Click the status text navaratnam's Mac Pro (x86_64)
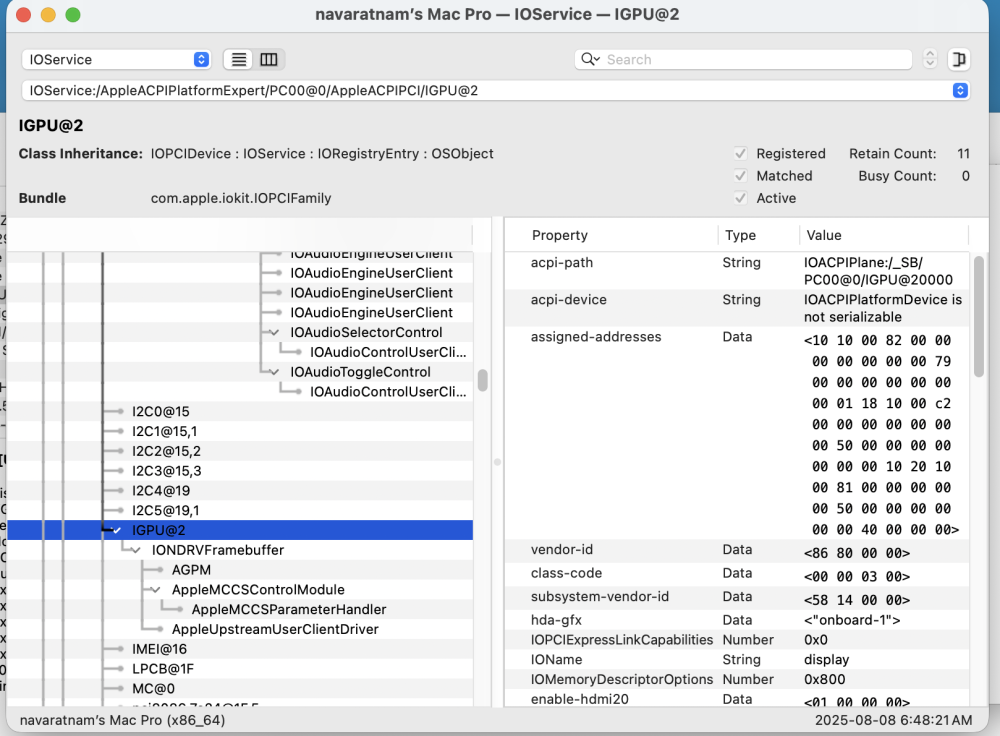Viewport: 1000px width, 736px height. tap(122, 720)
